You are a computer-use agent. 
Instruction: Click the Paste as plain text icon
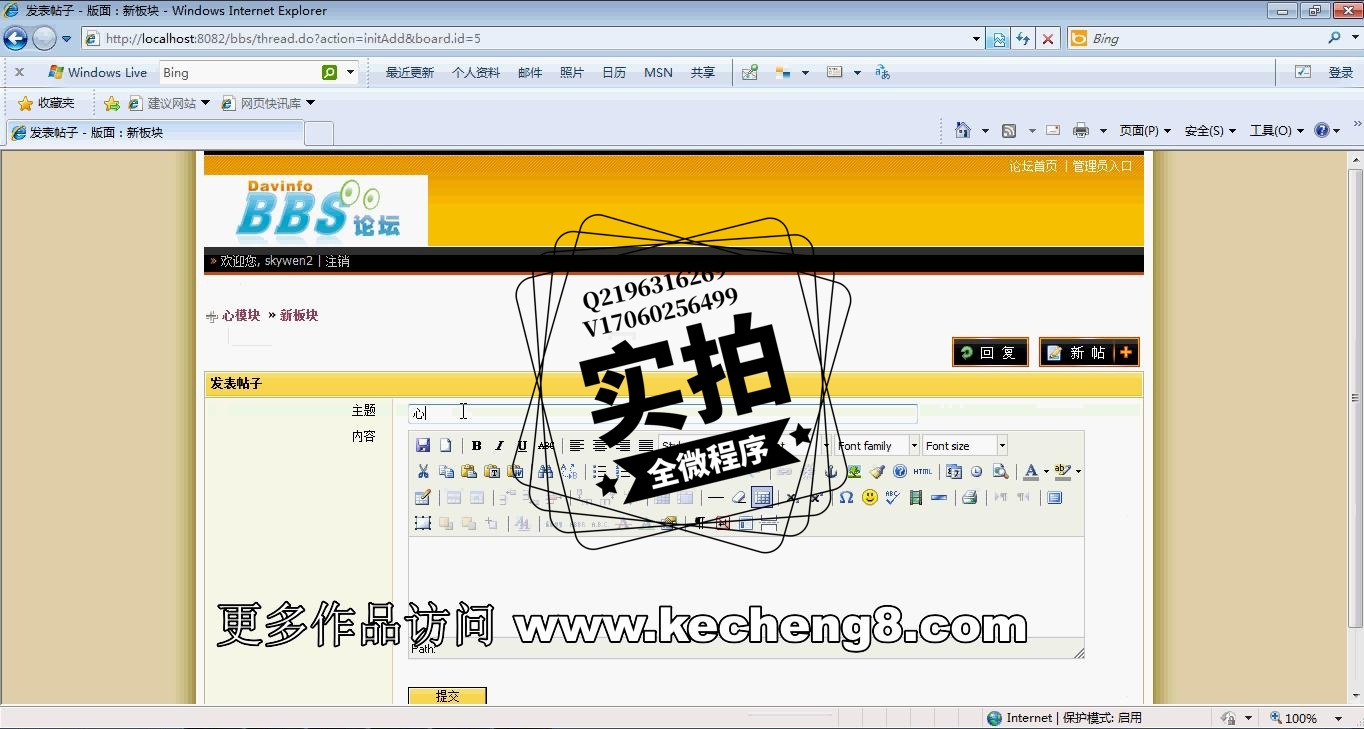tap(492, 472)
